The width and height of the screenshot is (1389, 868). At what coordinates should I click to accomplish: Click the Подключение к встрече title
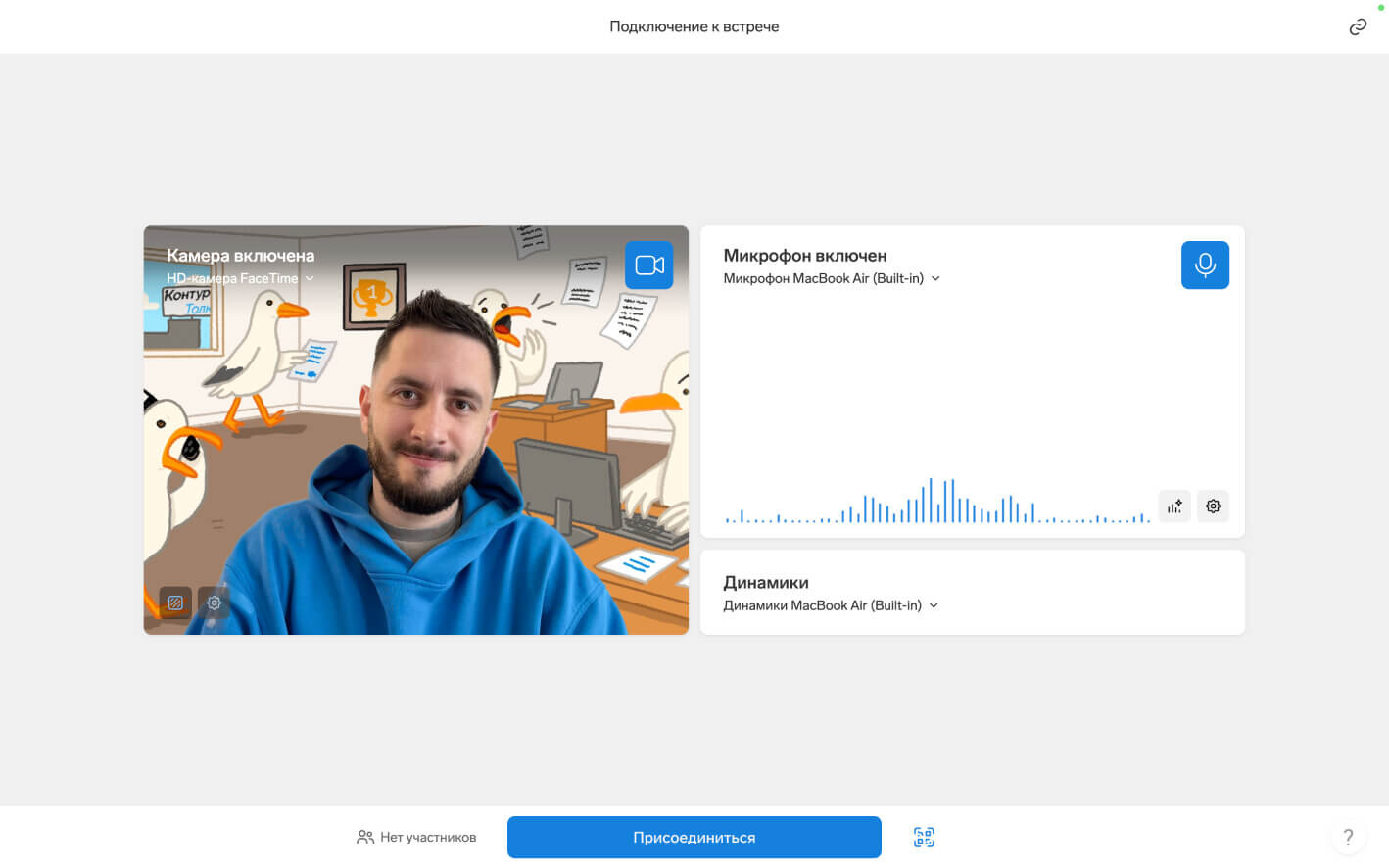point(694,26)
